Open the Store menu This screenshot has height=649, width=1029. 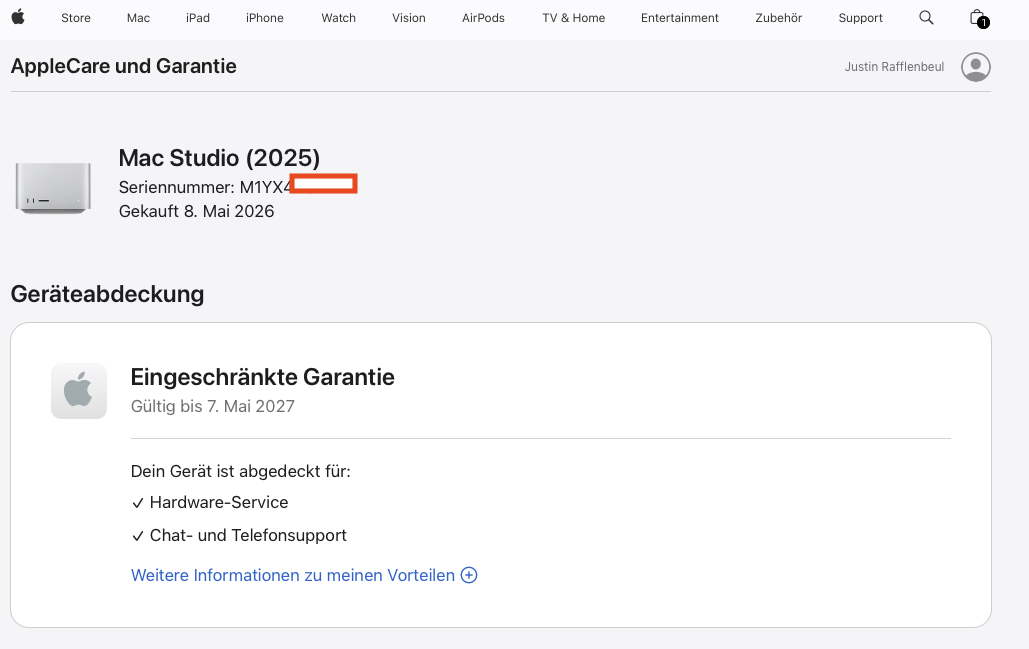[x=76, y=18]
